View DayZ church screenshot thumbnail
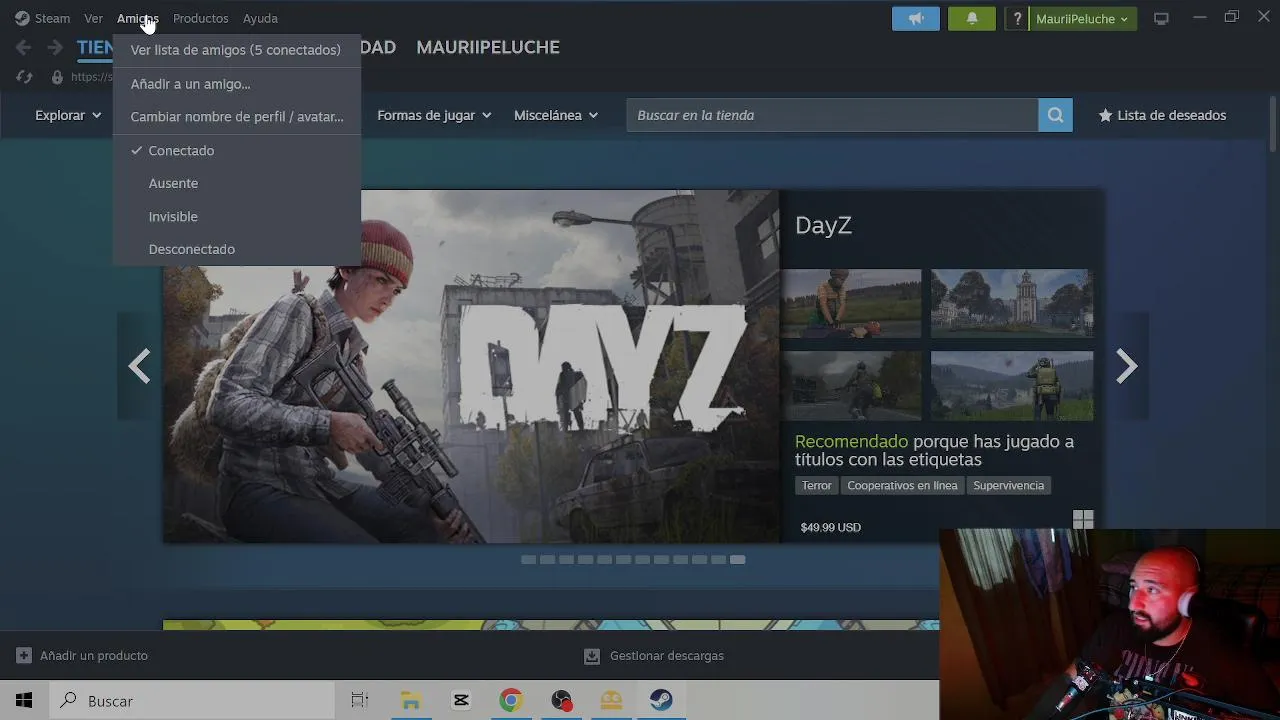This screenshot has height=720, width=1280. (1012, 303)
